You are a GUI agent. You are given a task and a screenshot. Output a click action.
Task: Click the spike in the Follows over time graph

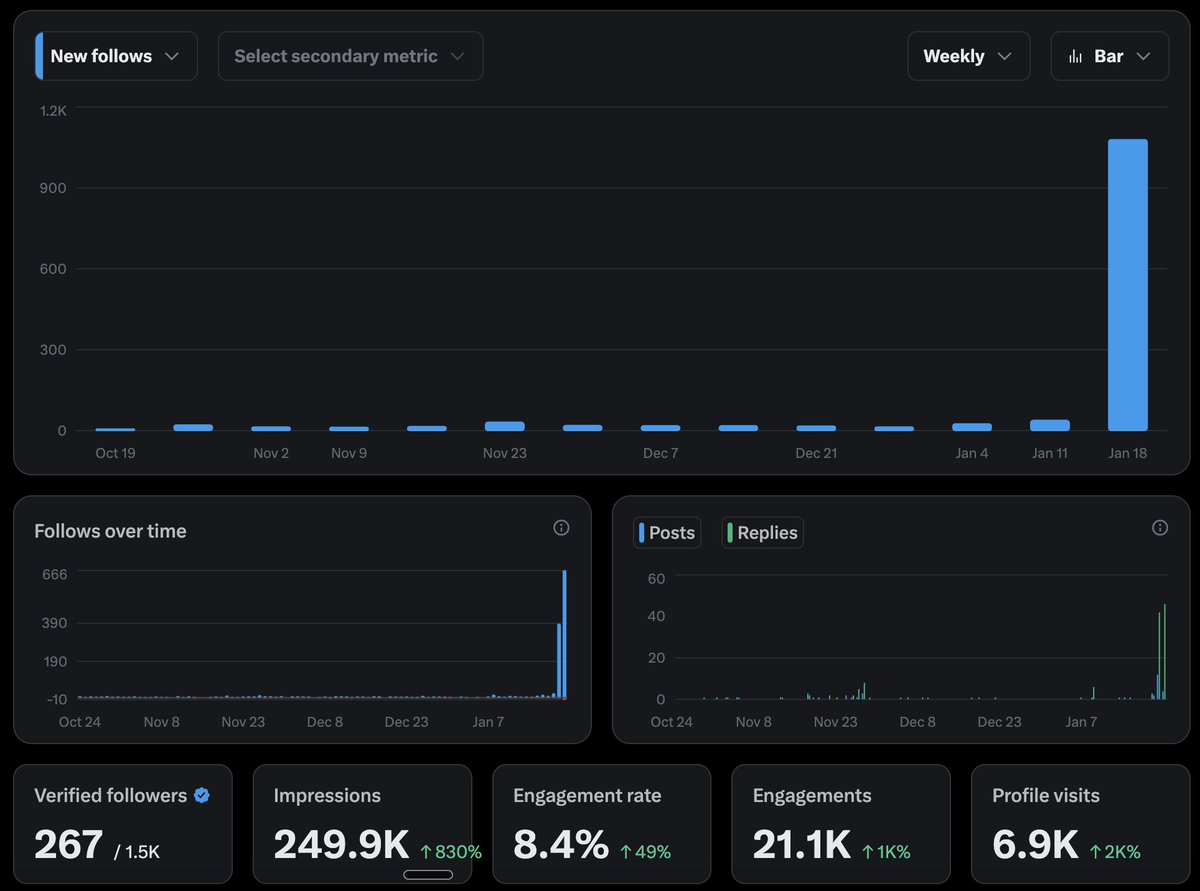565,630
